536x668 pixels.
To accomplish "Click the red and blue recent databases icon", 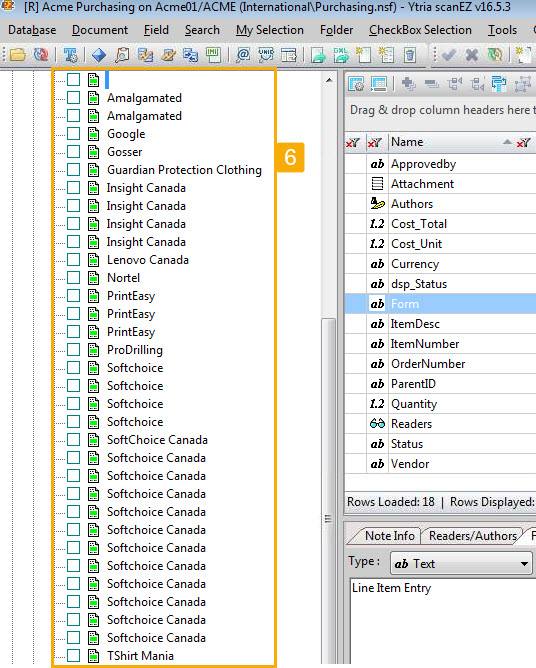I will pyautogui.click(x=41, y=55).
